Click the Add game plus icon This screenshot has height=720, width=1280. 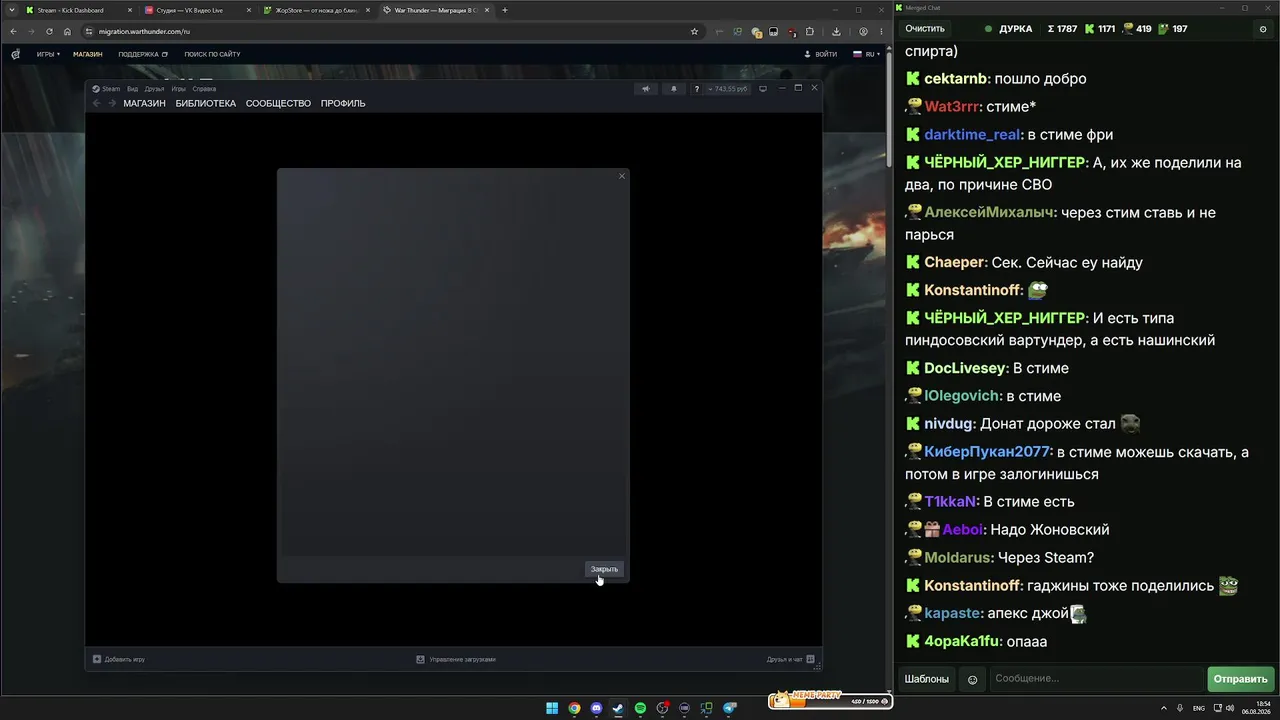coord(97,659)
